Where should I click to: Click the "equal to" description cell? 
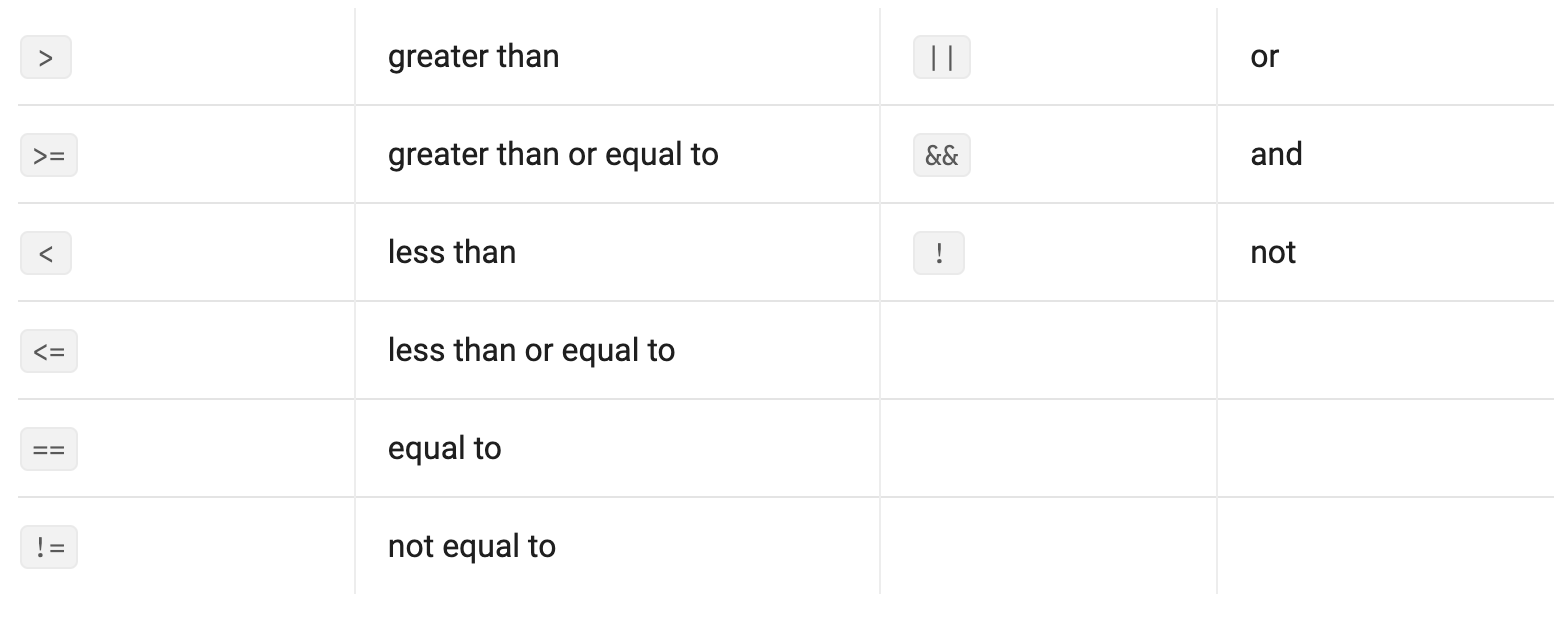point(444,448)
